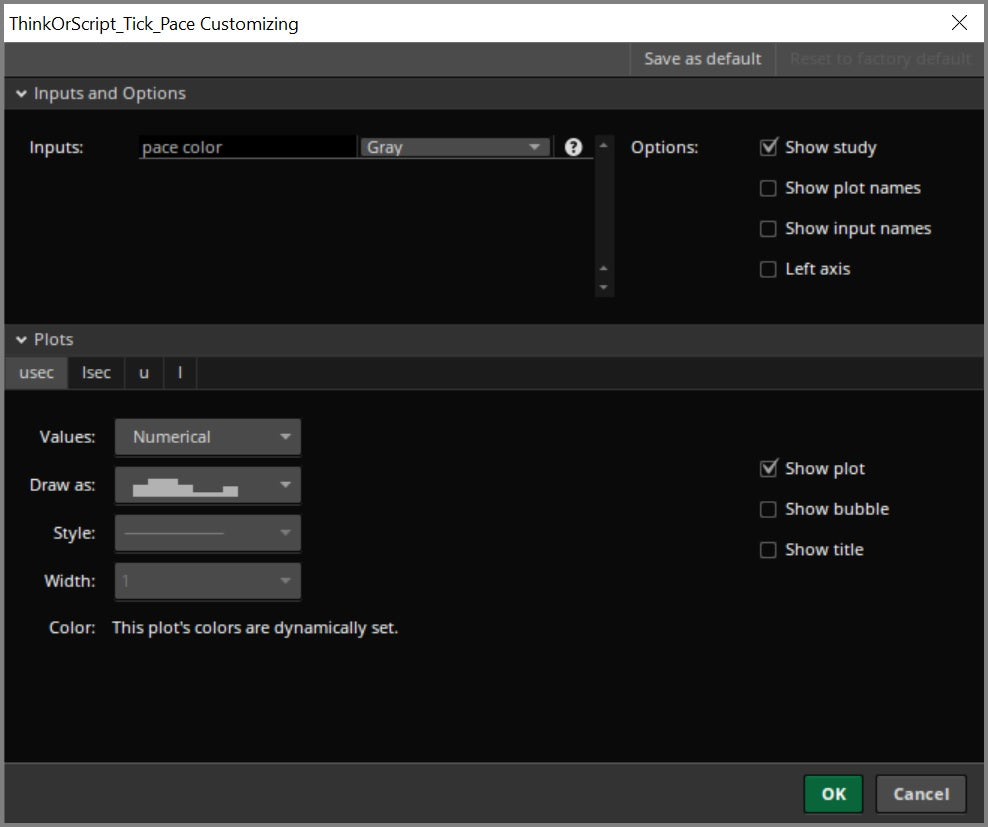
Task: Open the Width dropdown
Action: point(208,581)
